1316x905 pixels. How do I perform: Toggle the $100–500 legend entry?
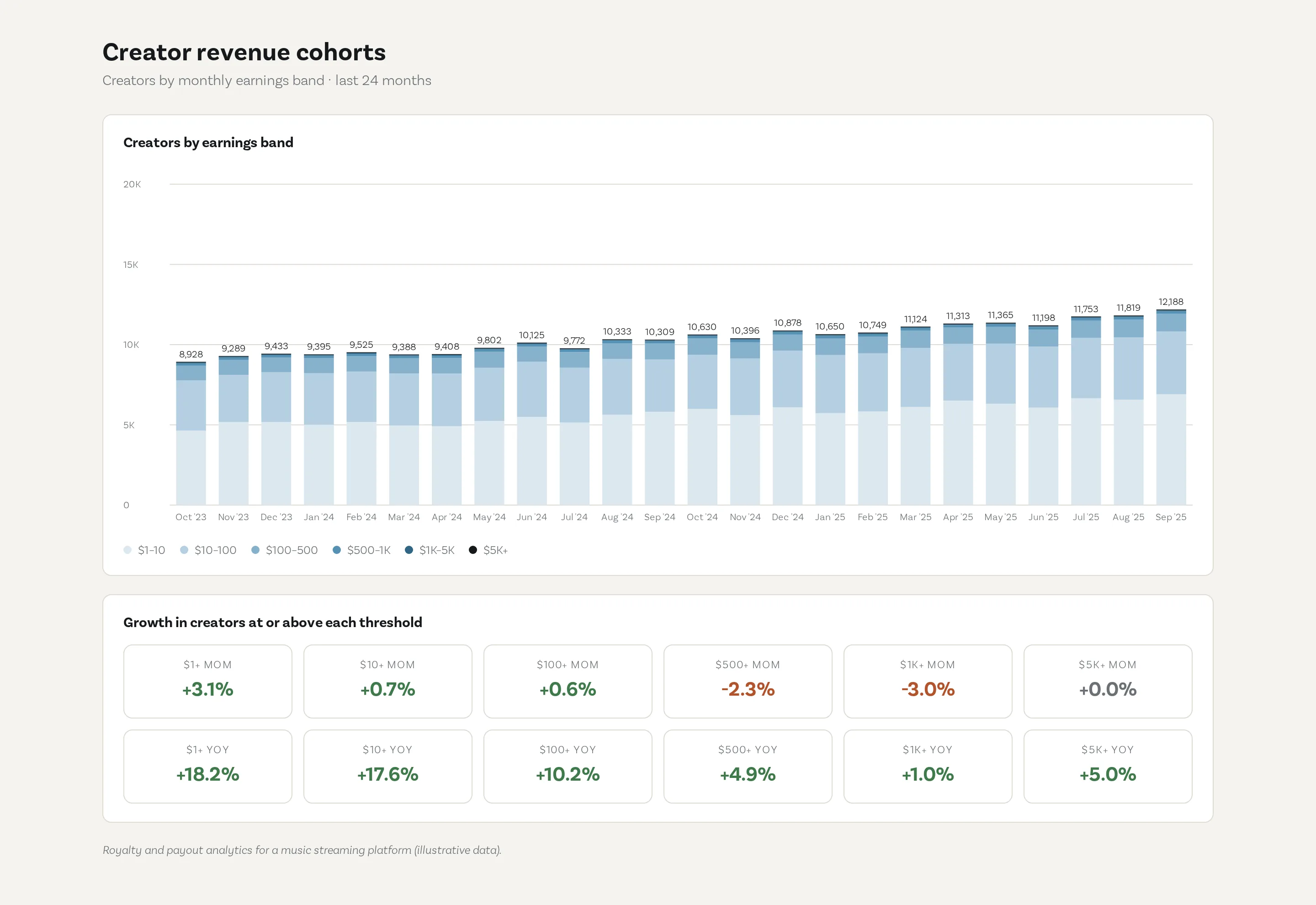tap(285, 550)
